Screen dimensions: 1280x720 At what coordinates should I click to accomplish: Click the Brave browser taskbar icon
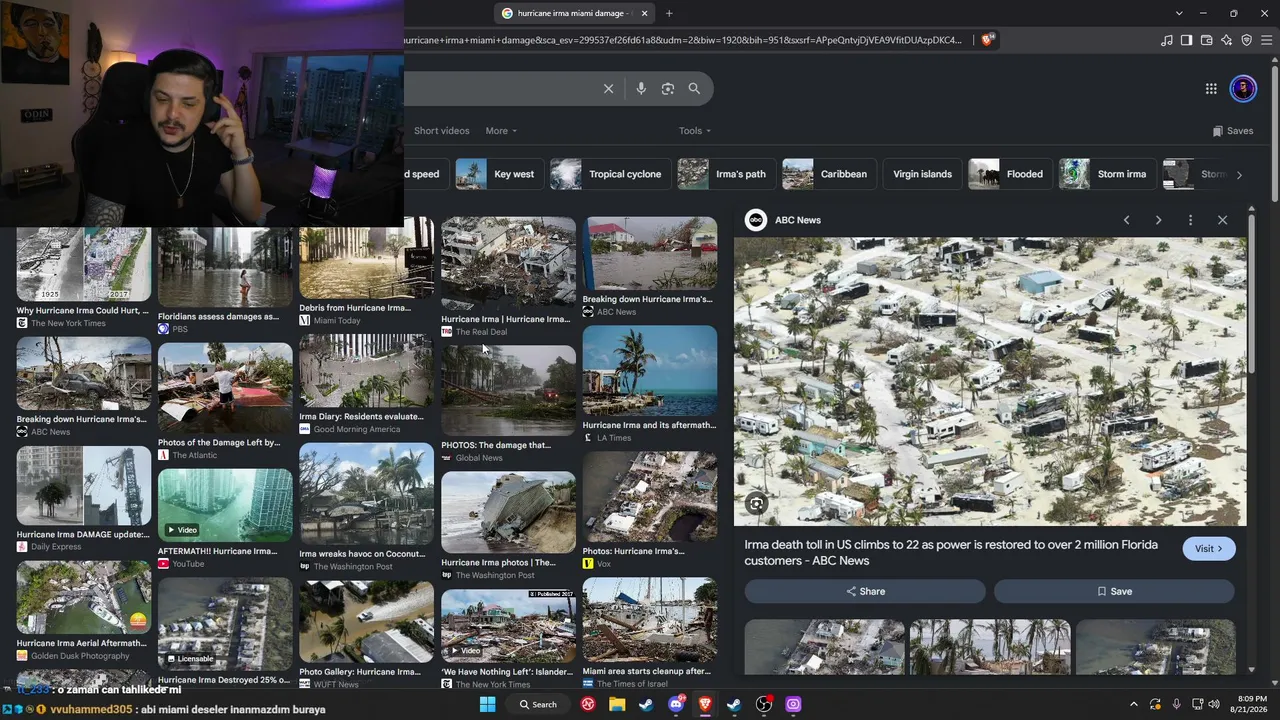[705, 705]
